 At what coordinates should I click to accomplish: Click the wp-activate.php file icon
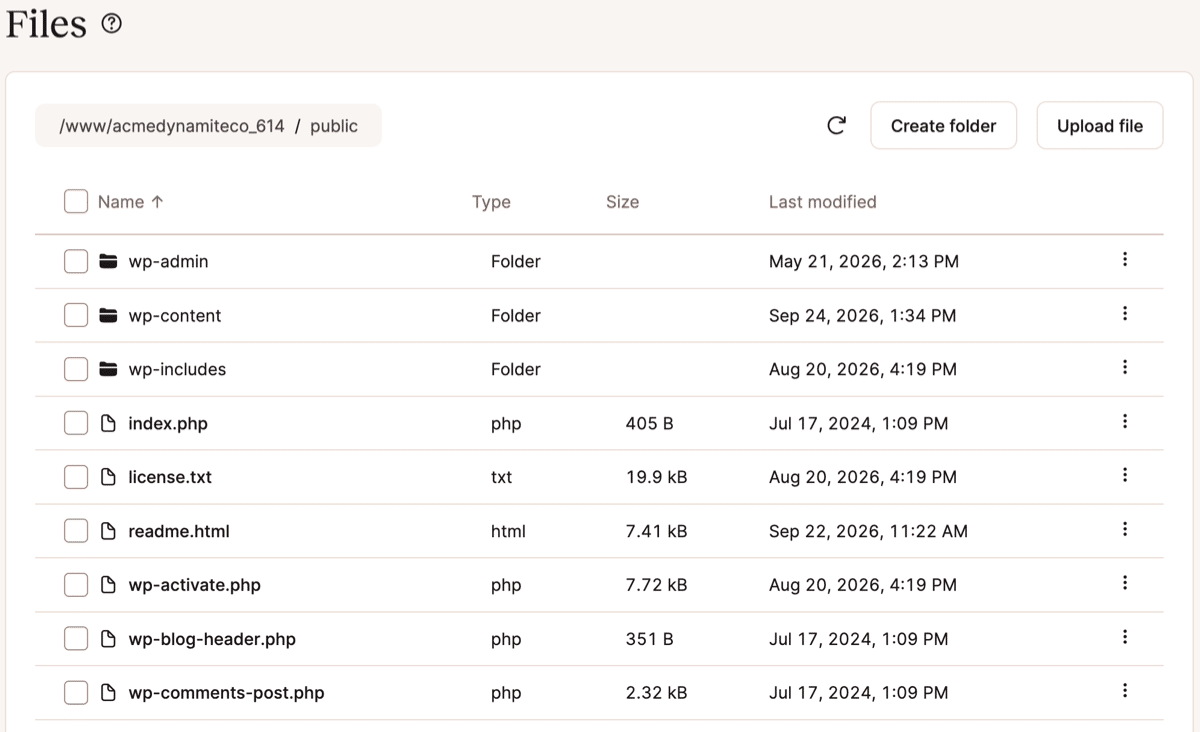tap(108, 585)
